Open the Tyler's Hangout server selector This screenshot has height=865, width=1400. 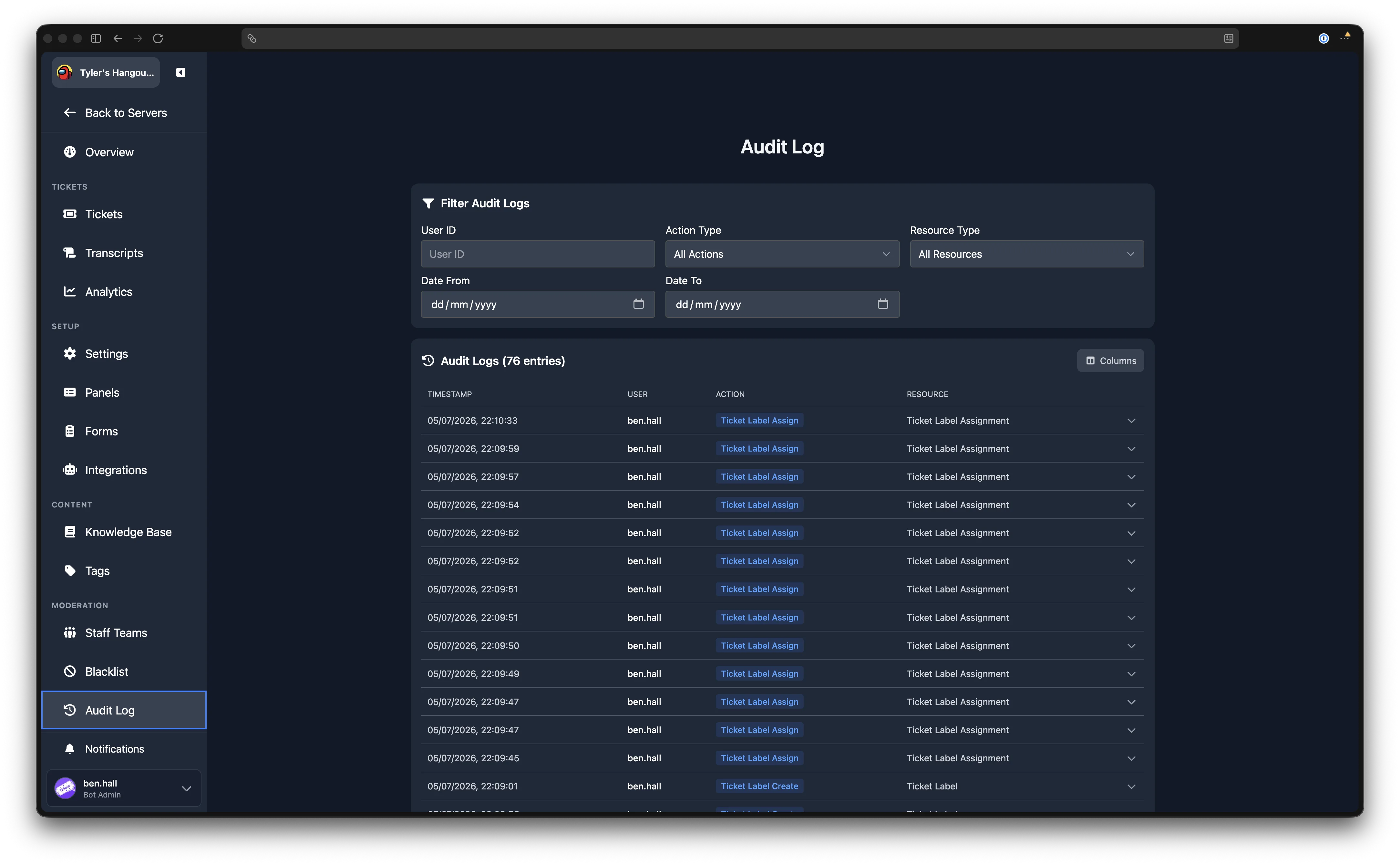pyautogui.click(x=106, y=73)
